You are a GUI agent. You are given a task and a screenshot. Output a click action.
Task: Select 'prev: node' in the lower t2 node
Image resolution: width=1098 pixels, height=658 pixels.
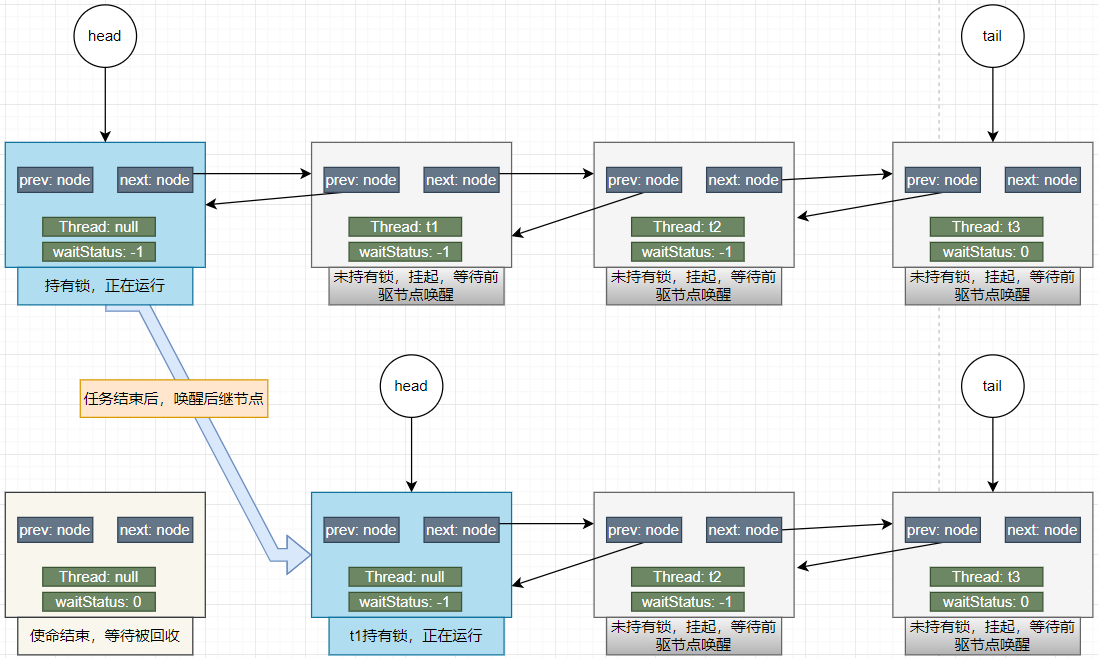[644, 530]
